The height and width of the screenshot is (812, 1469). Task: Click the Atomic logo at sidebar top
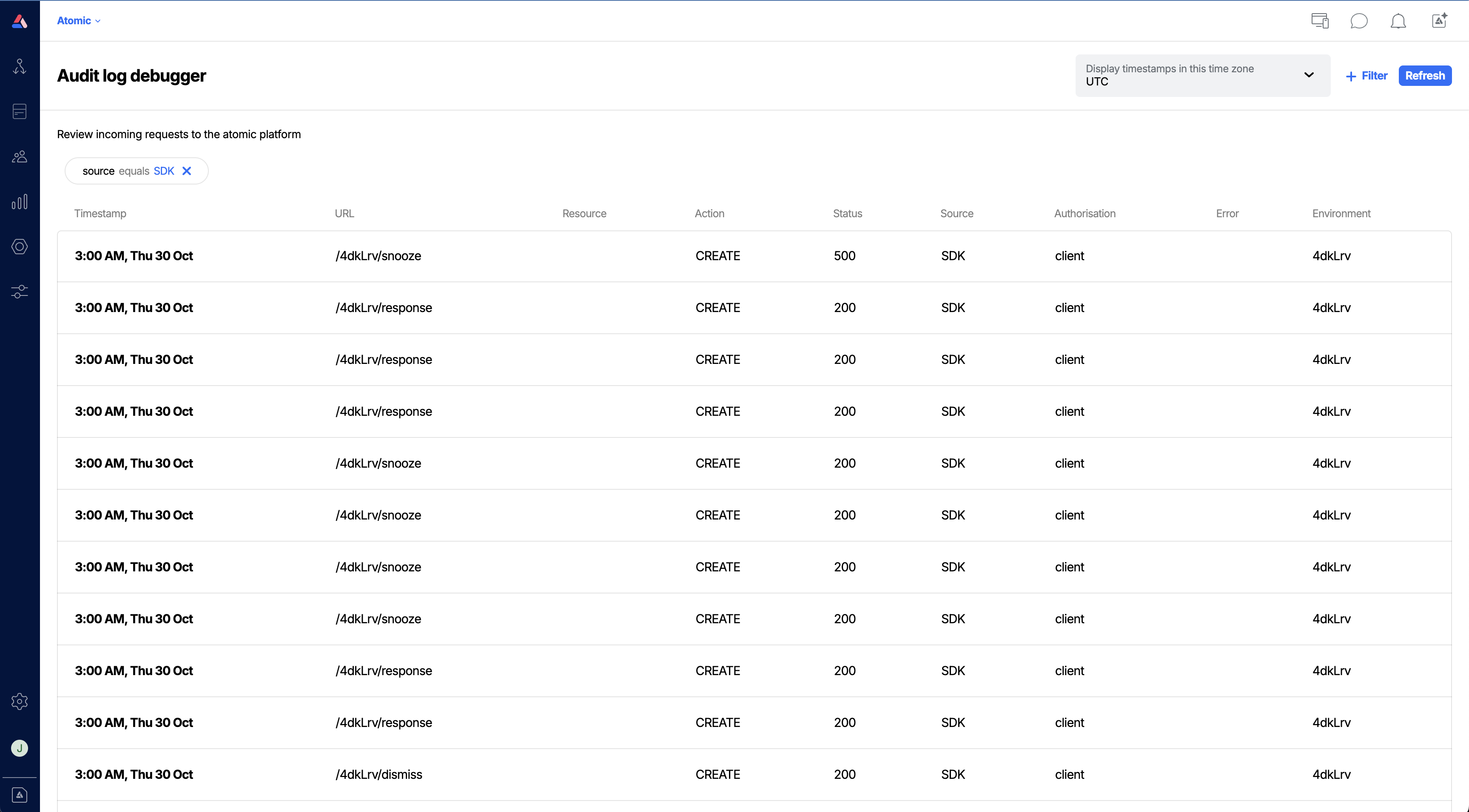(x=20, y=22)
